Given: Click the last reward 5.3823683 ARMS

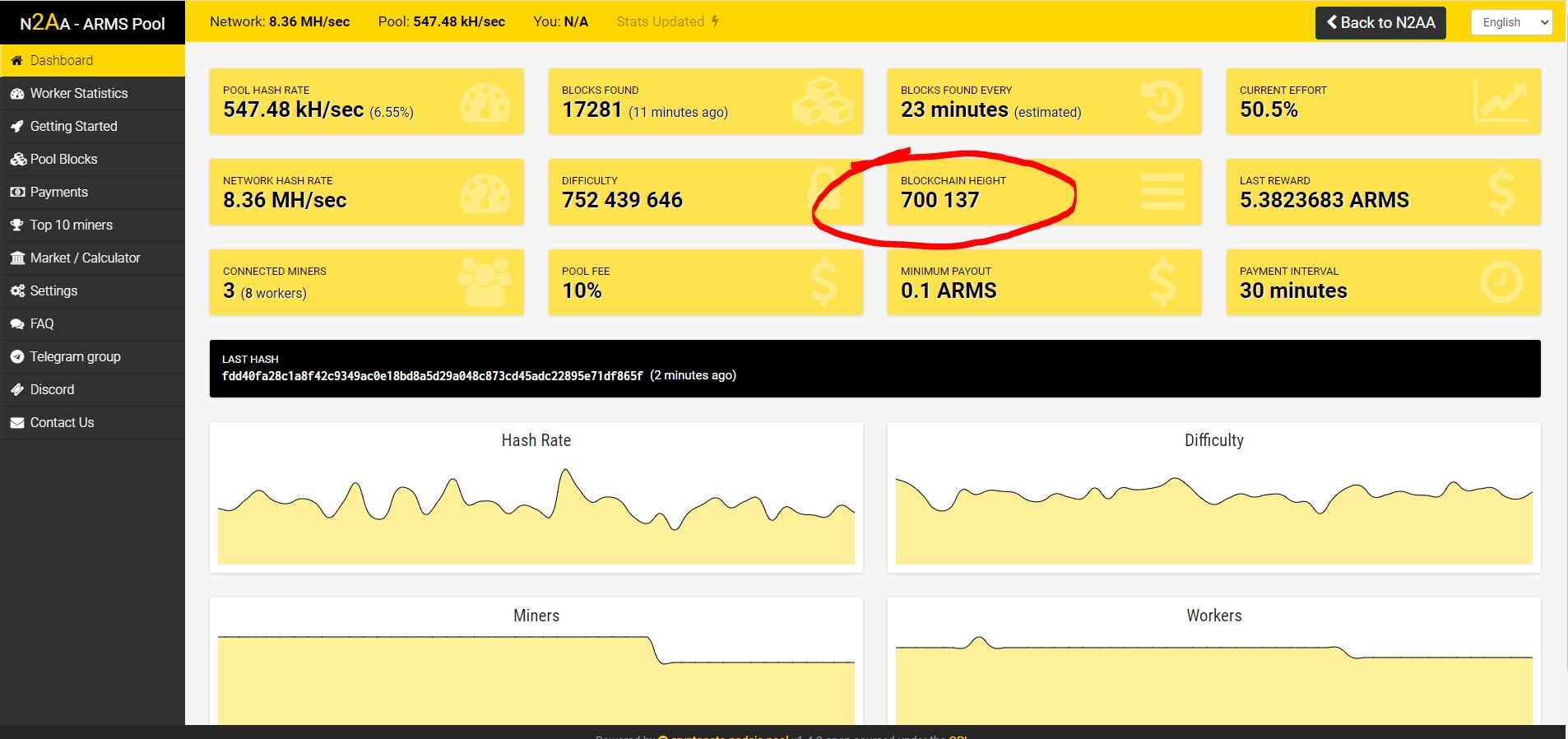Looking at the screenshot, I should click(1324, 201).
